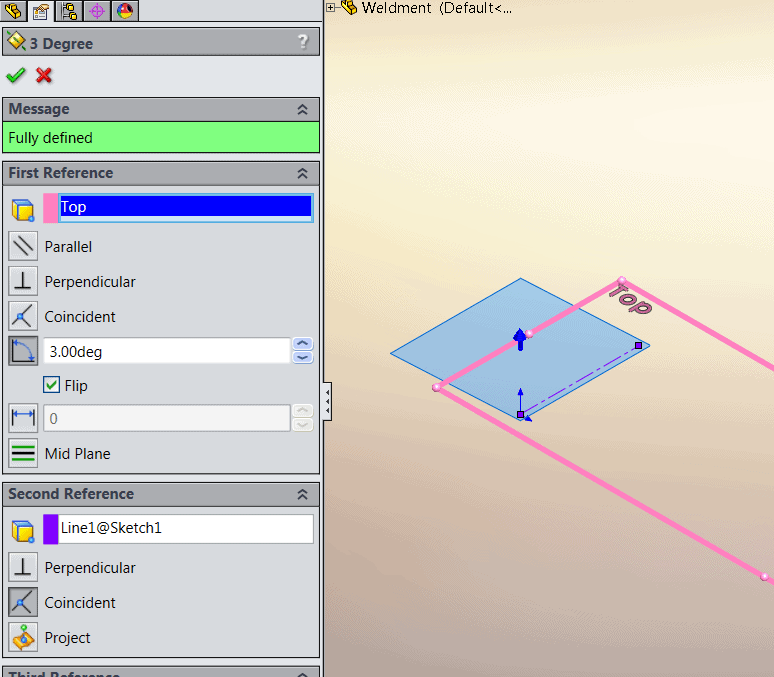Click the Line1@Sketch1 selection box
Image resolution: width=774 pixels, height=677 pixels.
186,529
